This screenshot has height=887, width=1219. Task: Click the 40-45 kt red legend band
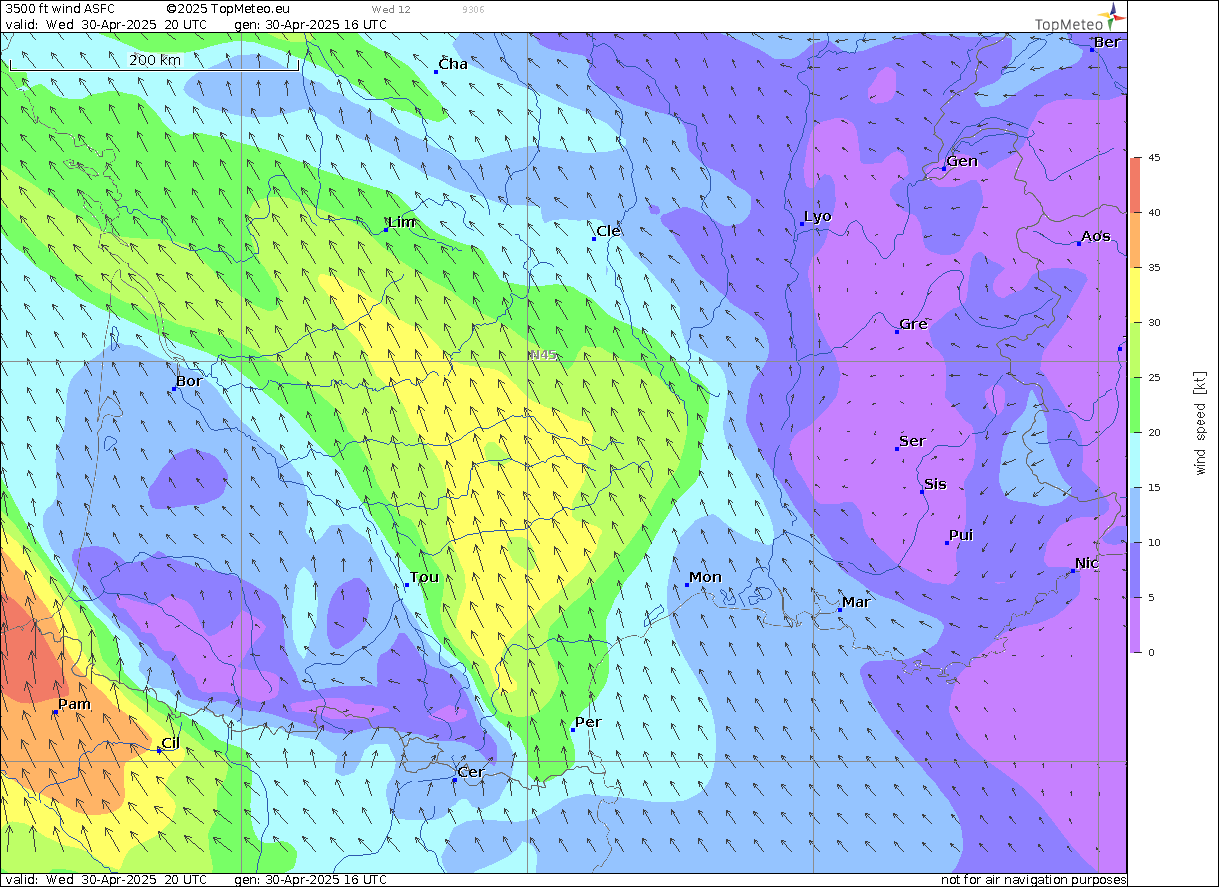click(x=1135, y=185)
